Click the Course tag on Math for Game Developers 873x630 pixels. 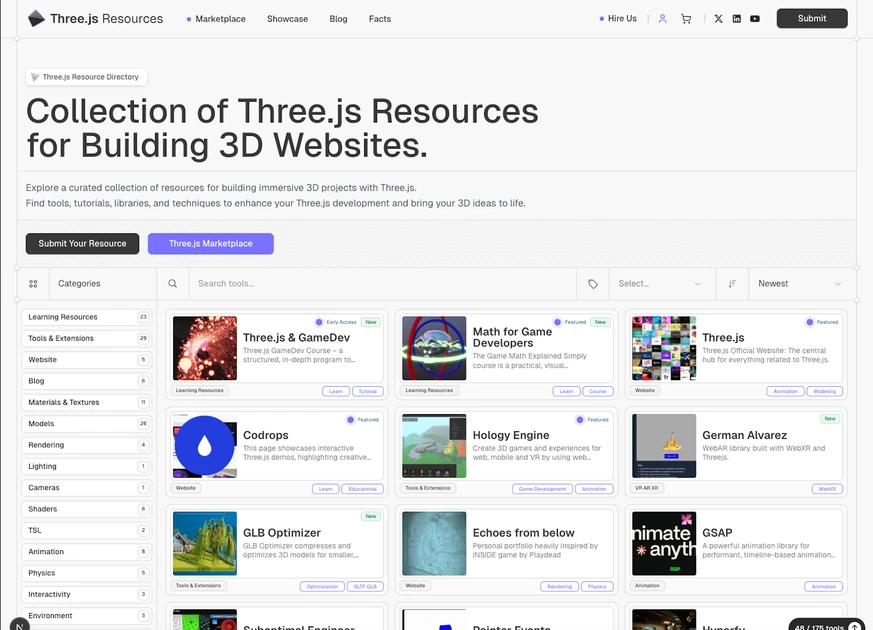pos(597,391)
